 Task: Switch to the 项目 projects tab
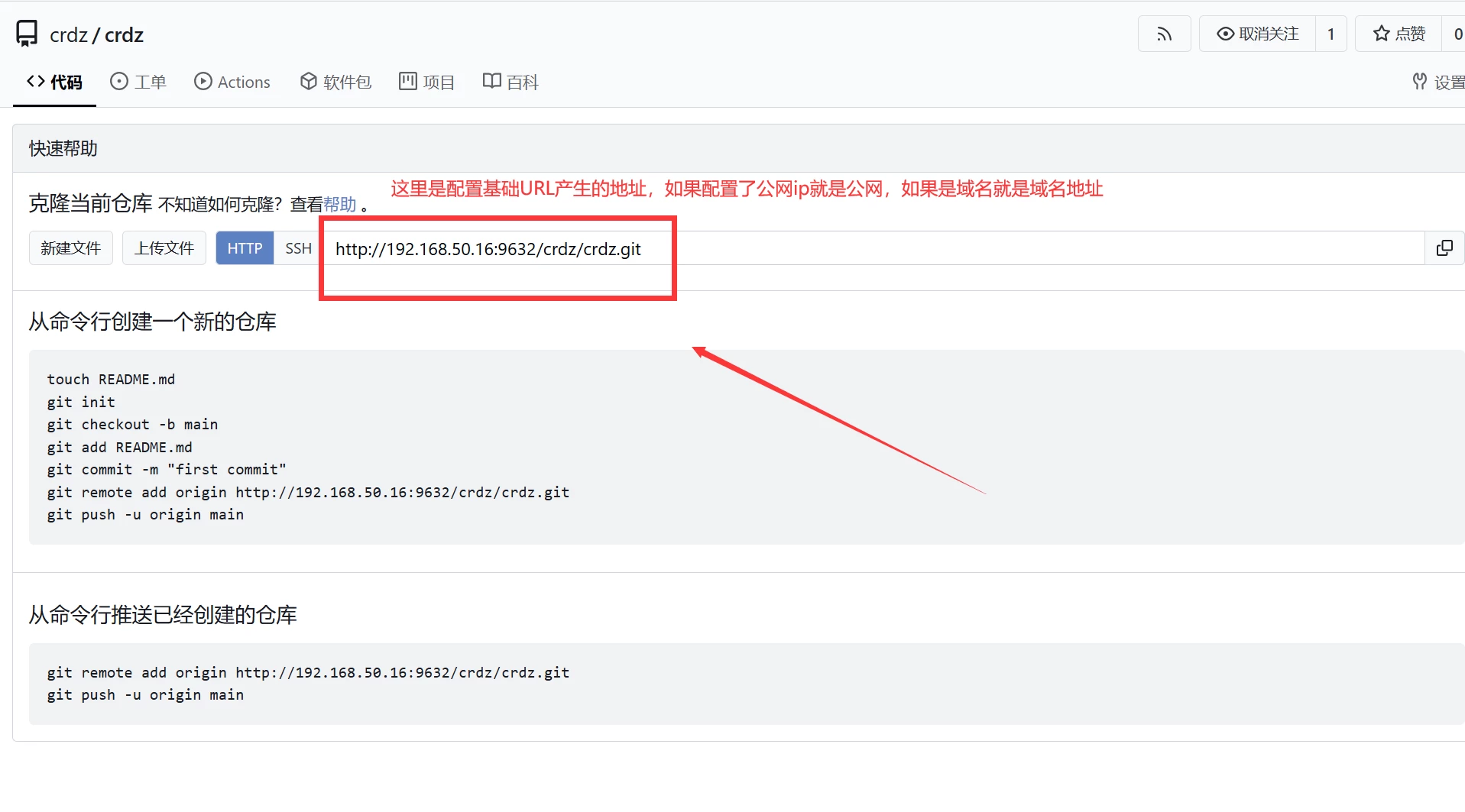pyautogui.click(x=426, y=82)
